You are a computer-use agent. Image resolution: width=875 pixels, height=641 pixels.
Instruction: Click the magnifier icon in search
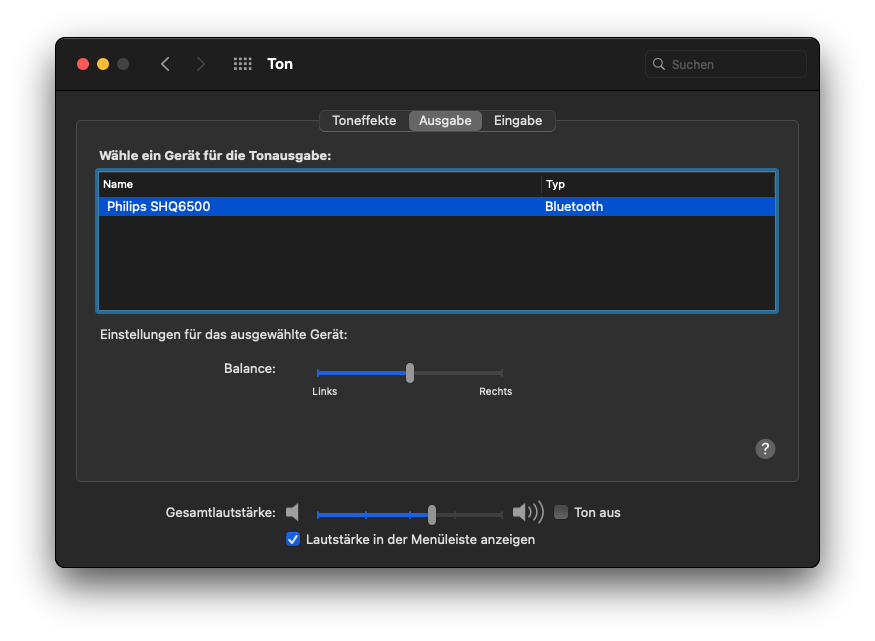pos(658,64)
